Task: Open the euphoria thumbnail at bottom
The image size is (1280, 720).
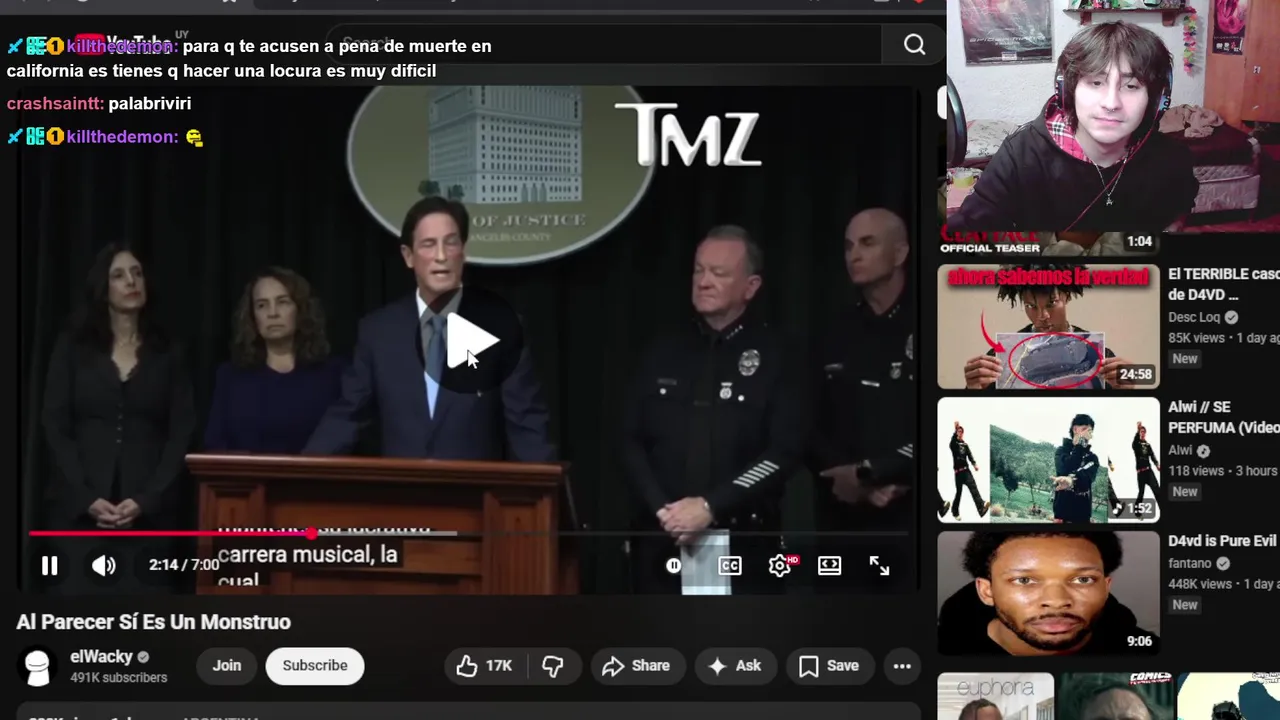Action: coord(995,696)
